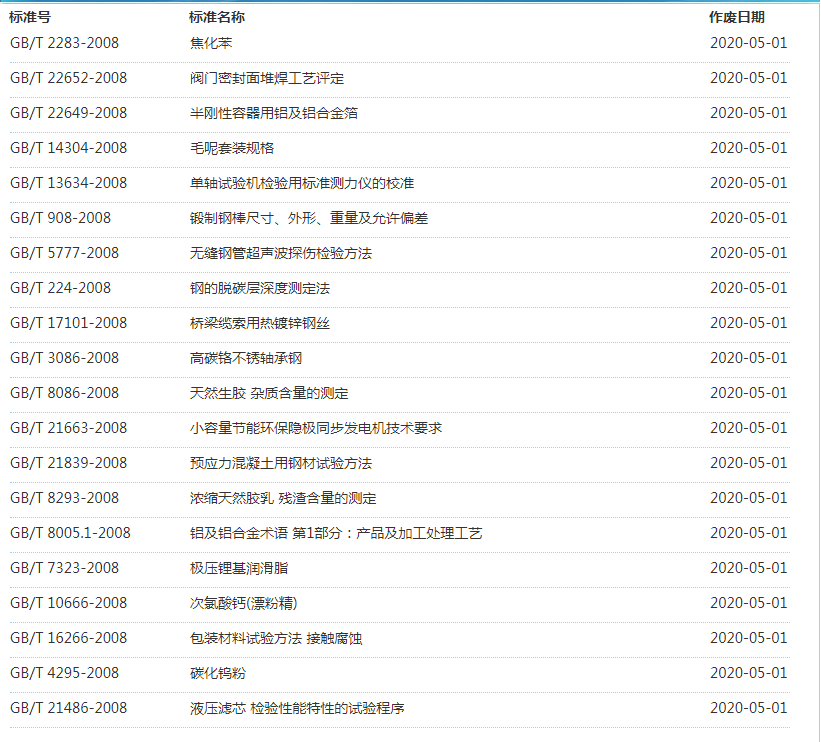The height and width of the screenshot is (742, 821).
Task: Click the 作废日期 column header
Action: [x=737, y=17]
